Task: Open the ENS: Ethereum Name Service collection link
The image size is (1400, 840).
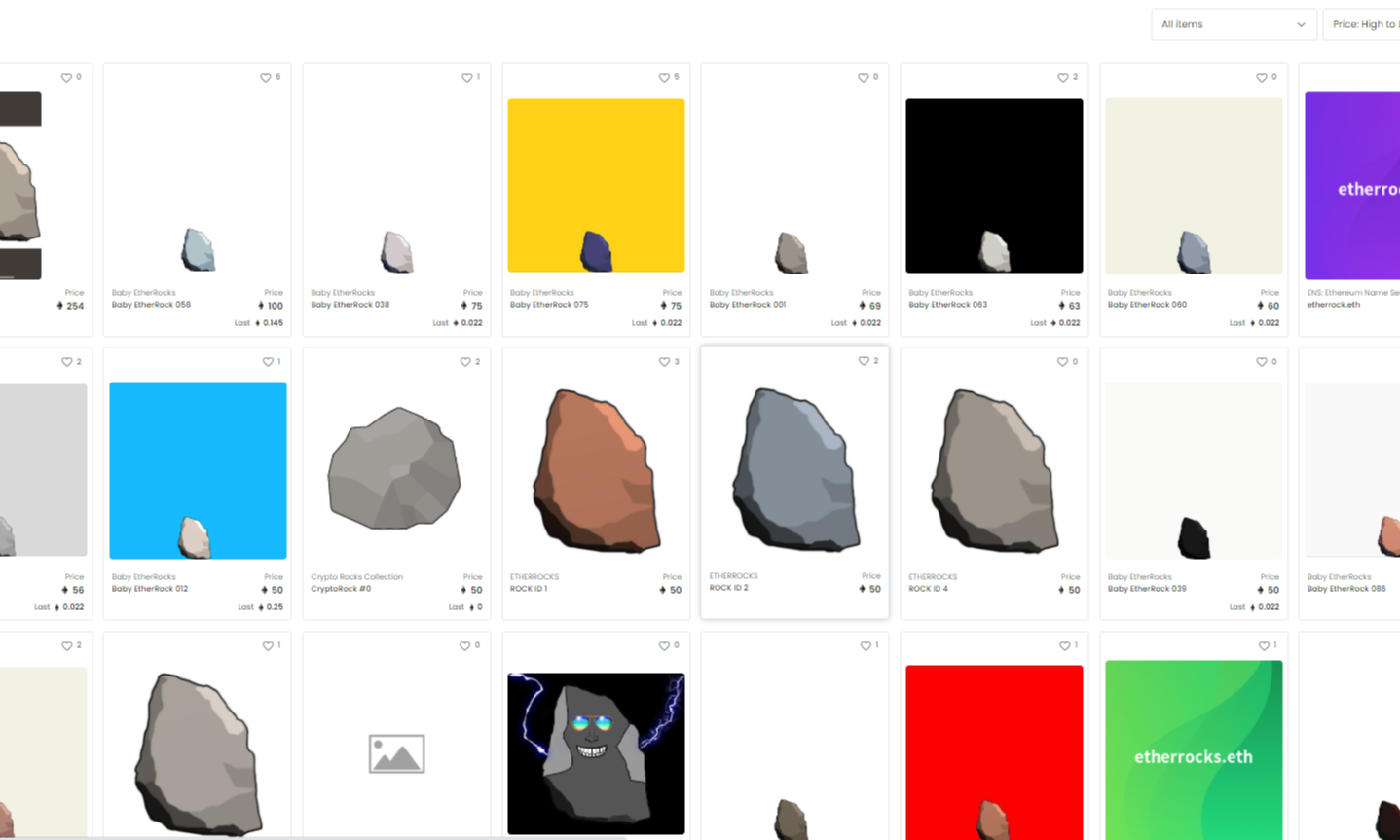Action: coord(1353,293)
